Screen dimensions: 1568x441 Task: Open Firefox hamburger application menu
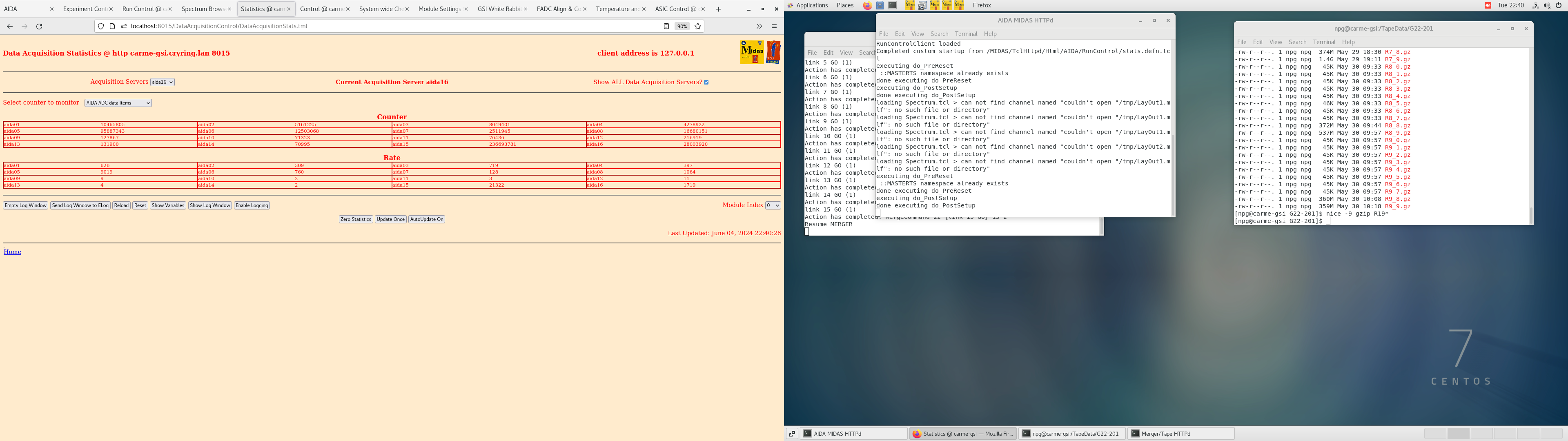point(774,26)
